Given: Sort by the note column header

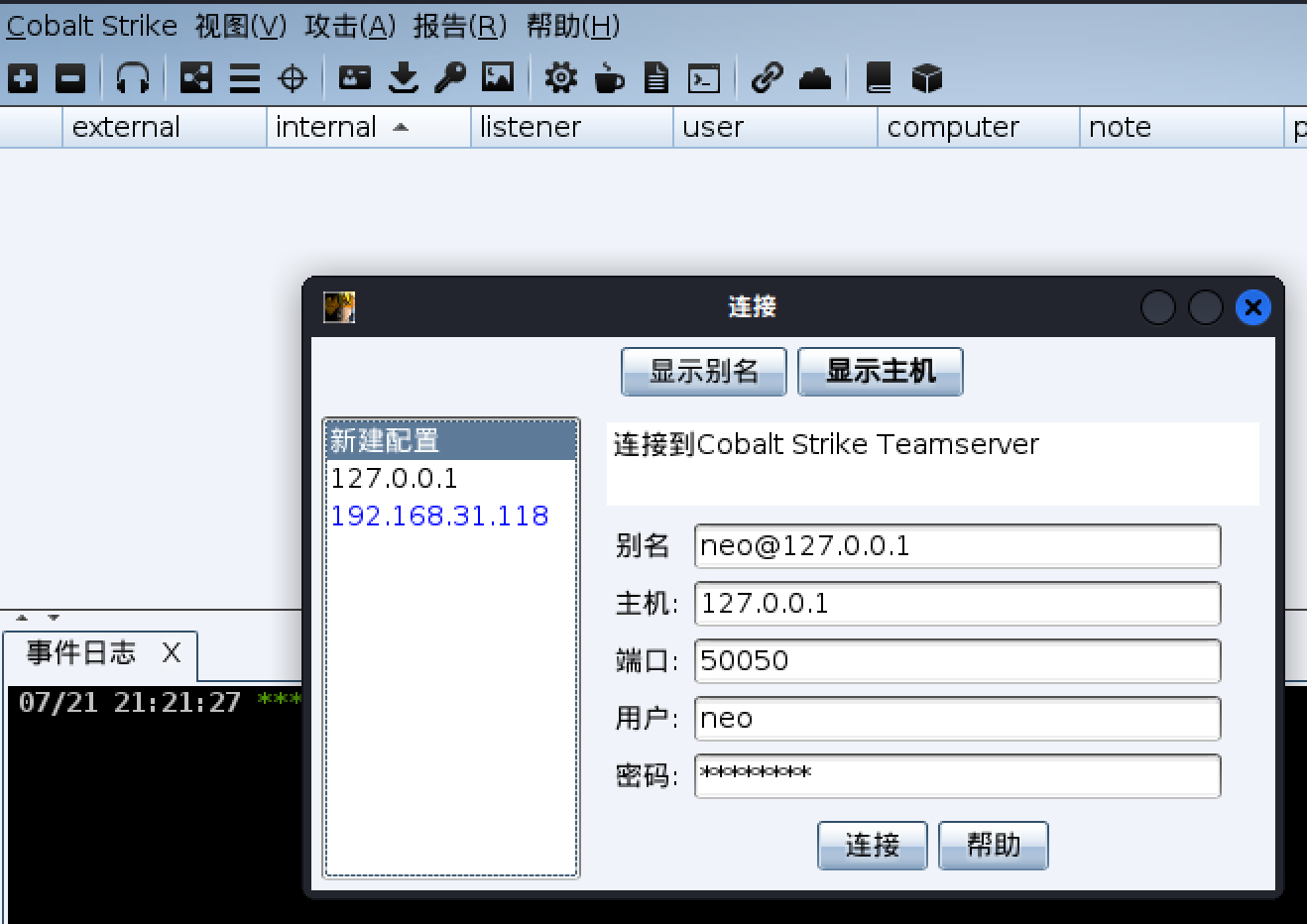Looking at the screenshot, I should (x=1182, y=128).
